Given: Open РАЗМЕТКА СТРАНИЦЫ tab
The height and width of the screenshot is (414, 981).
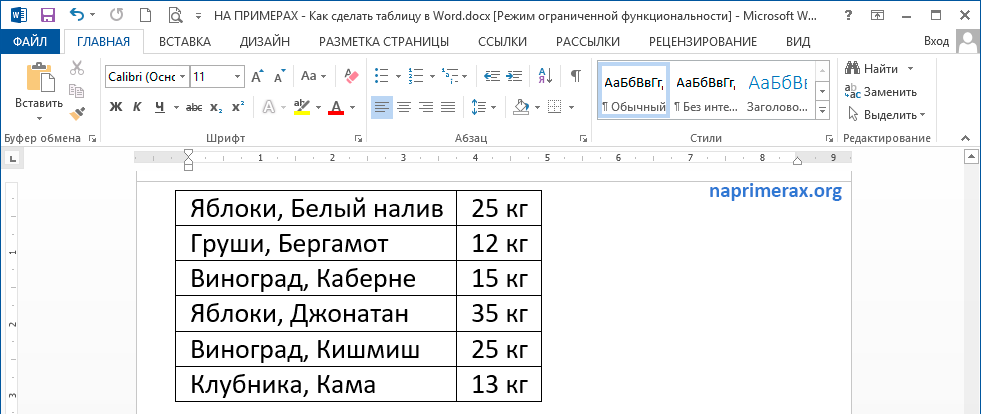Looking at the screenshot, I should pyautogui.click(x=384, y=42).
